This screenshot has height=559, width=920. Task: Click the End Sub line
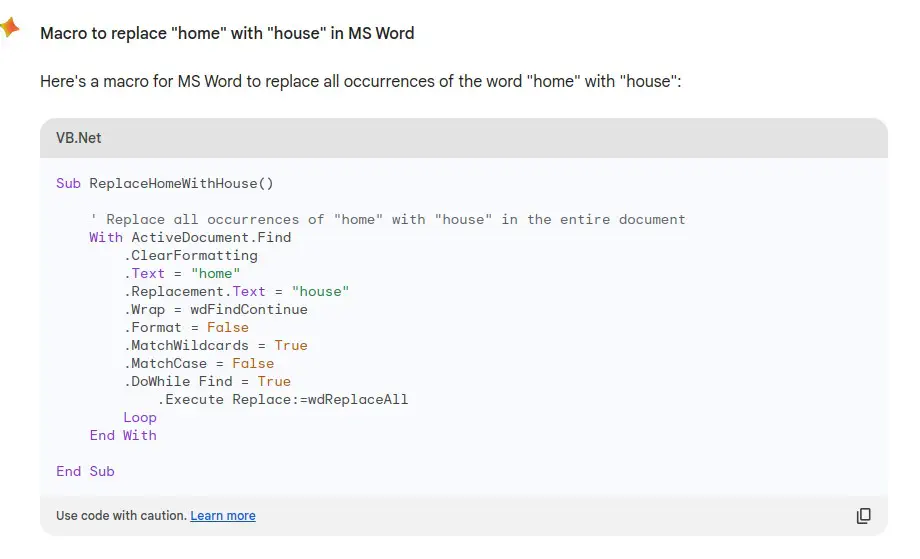point(86,471)
